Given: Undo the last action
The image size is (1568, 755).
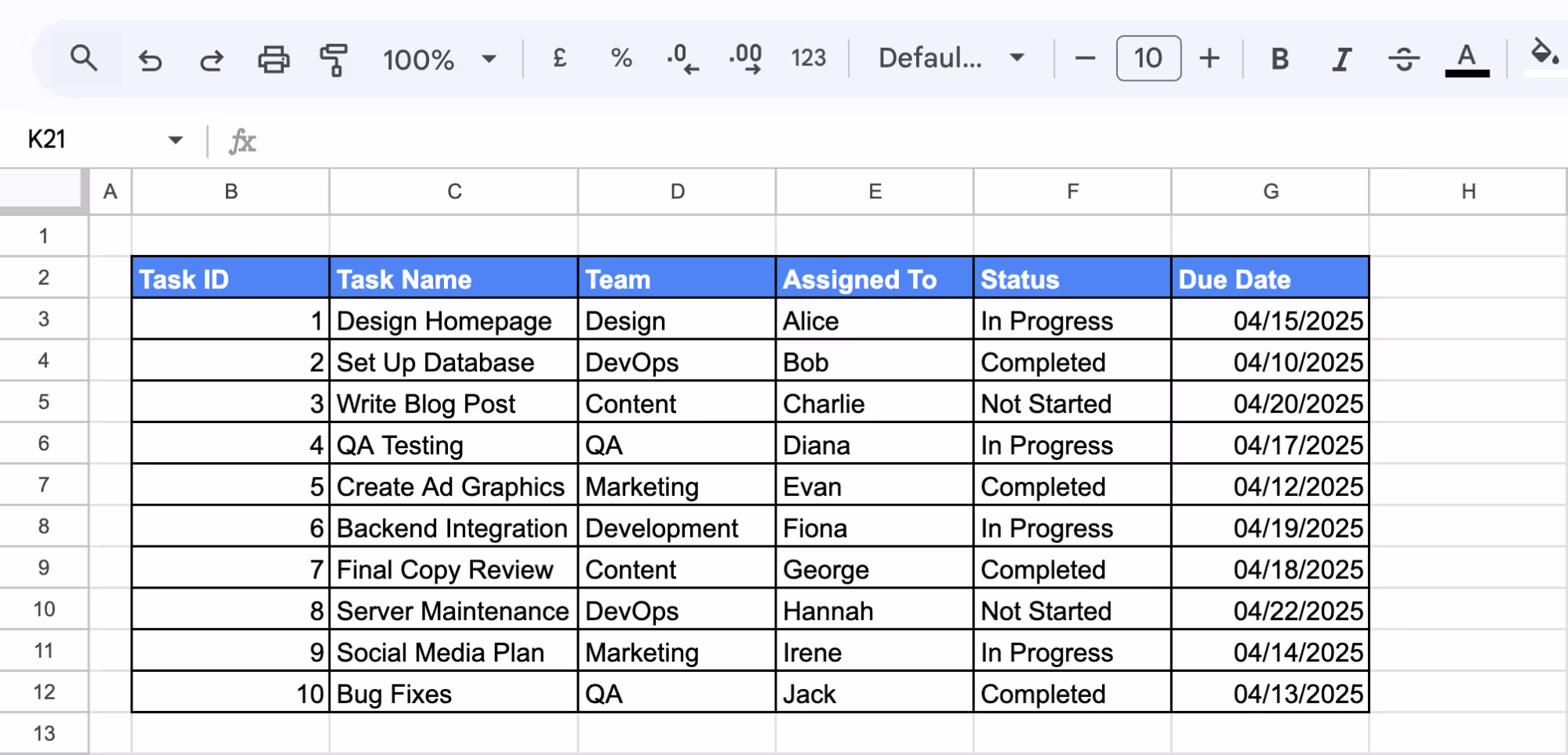Looking at the screenshot, I should (x=150, y=58).
